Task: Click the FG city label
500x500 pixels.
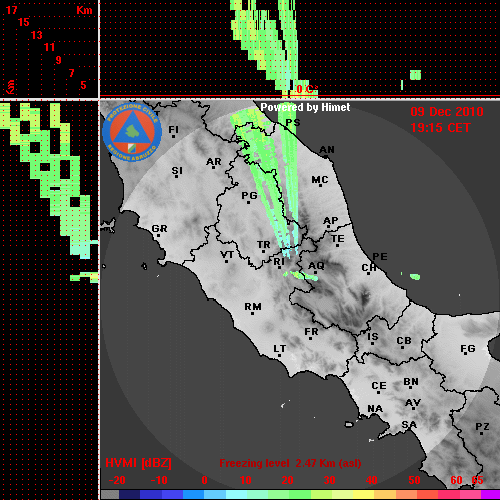Action: pos(468,349)
